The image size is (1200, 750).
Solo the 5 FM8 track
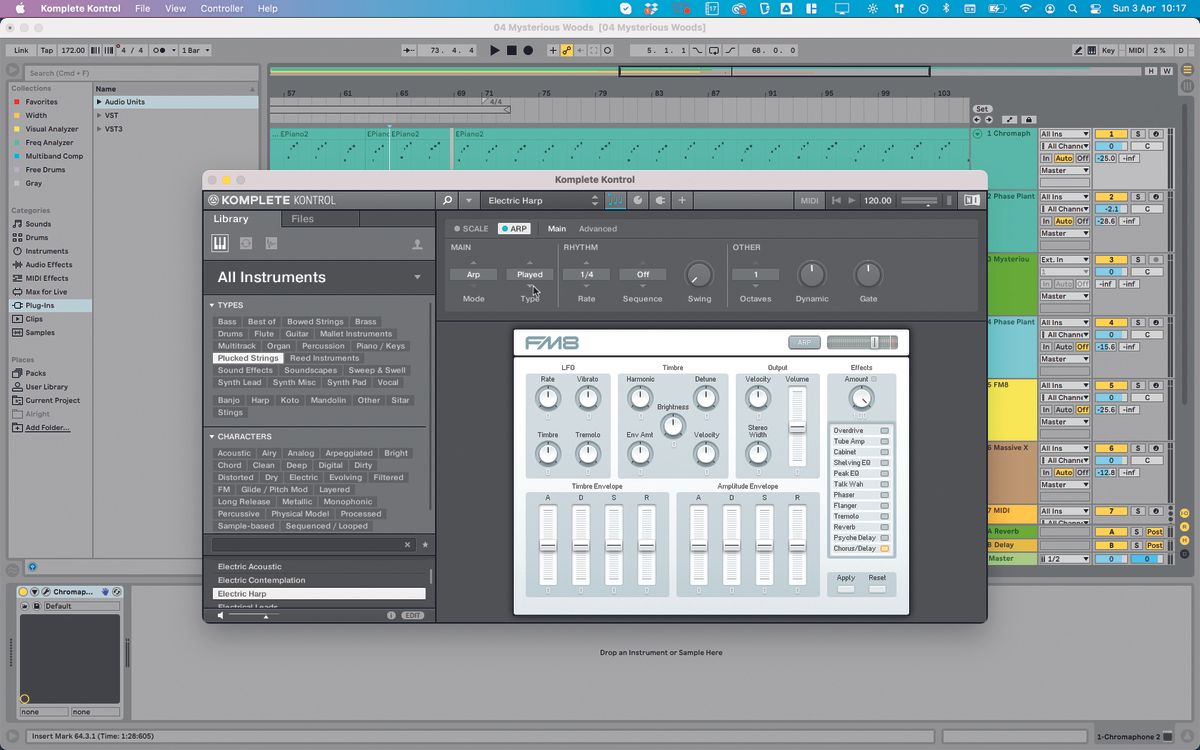1139,384
